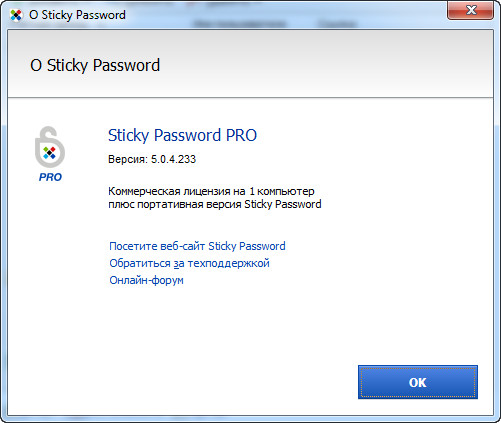Click the window title text О Sticky Password
Viewport: 501px width, 423px height.
pos(77,15)
